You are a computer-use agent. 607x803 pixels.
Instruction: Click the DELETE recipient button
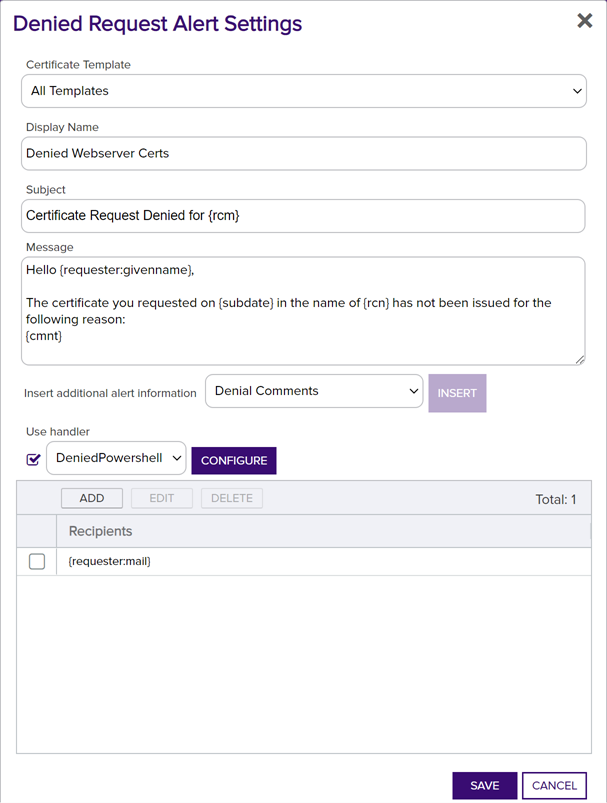[x=231, y=498]
